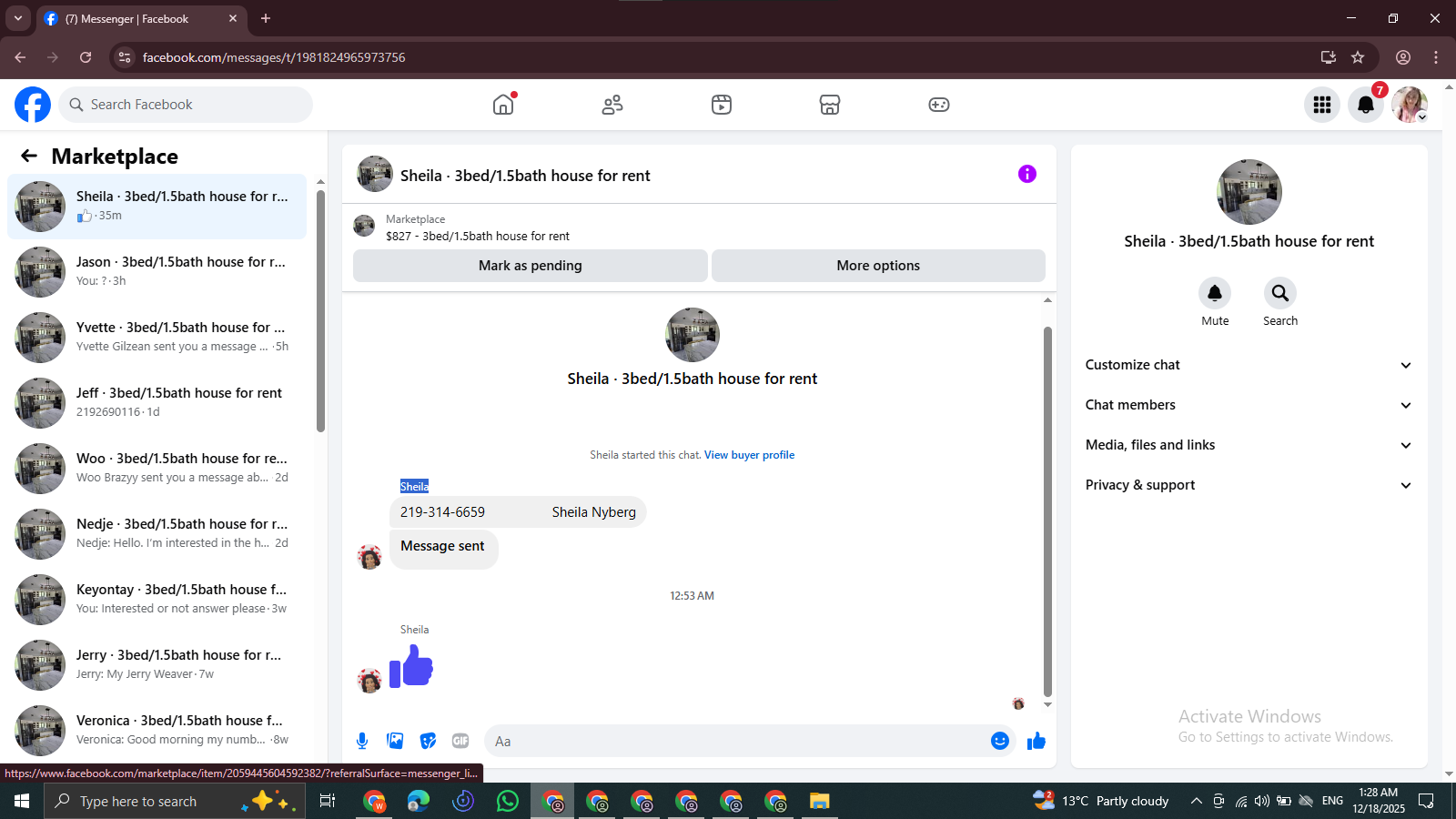Open emoji picker in message box

(1000, 741)
